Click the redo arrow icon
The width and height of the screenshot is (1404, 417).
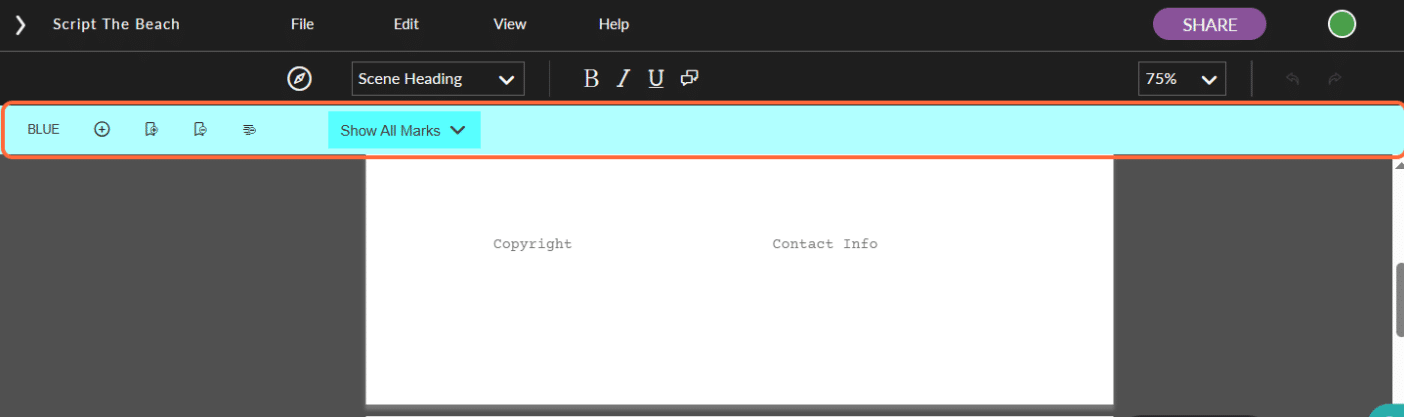click(x=1334, y=79)
